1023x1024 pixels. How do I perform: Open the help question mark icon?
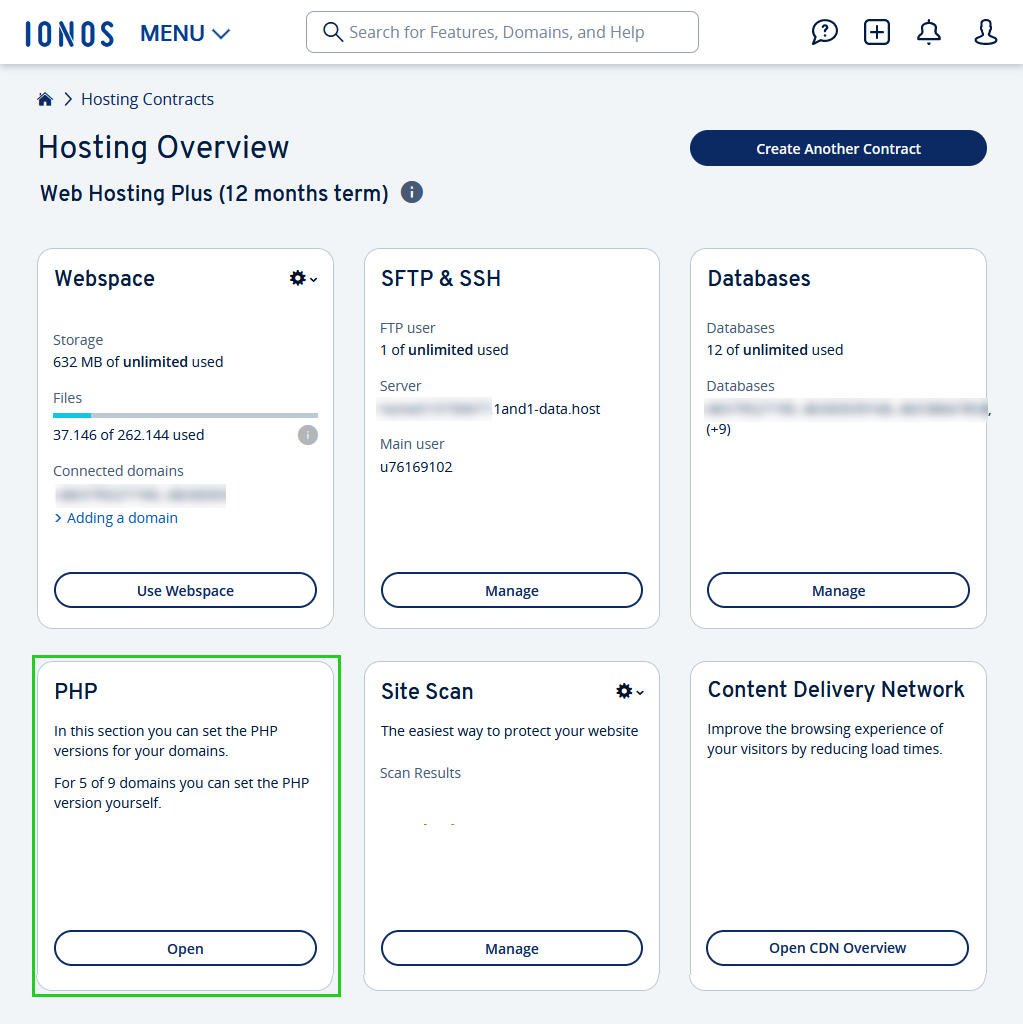coord(824,31)
